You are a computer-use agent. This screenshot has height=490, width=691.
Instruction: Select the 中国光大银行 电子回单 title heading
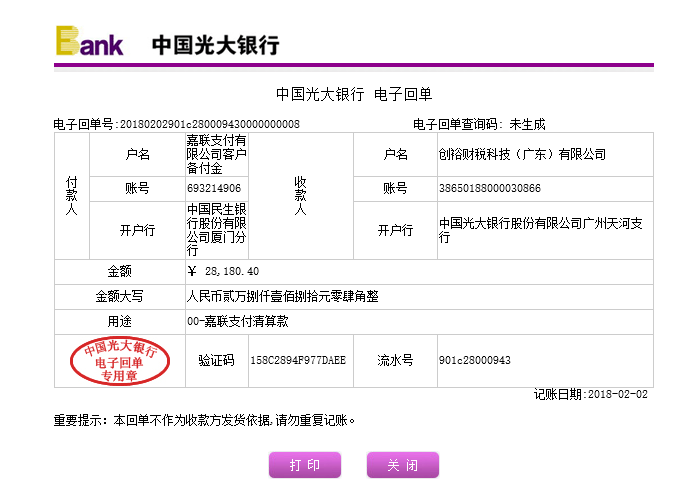353,94
